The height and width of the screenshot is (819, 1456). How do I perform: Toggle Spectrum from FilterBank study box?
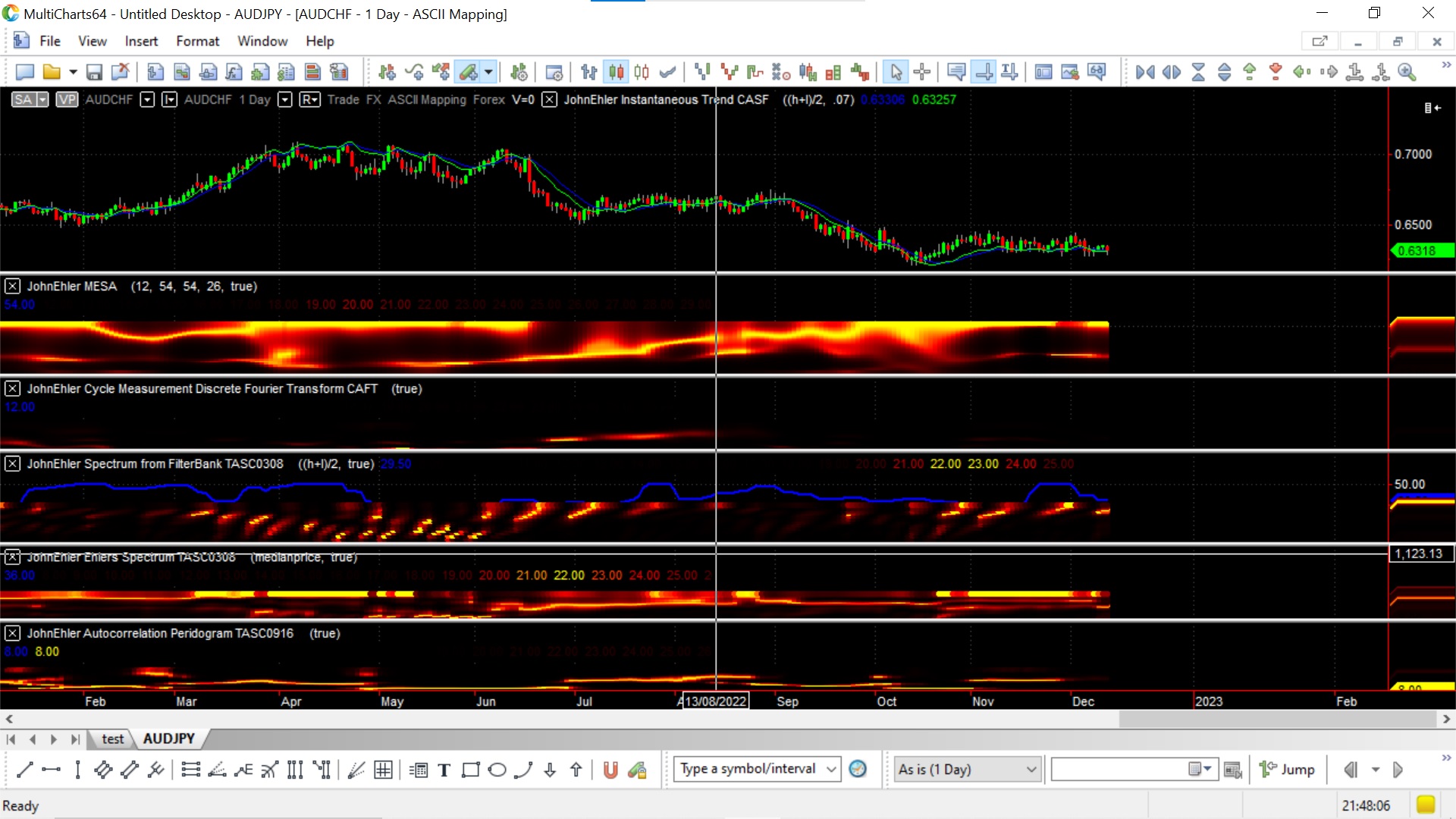coord(12,463)
